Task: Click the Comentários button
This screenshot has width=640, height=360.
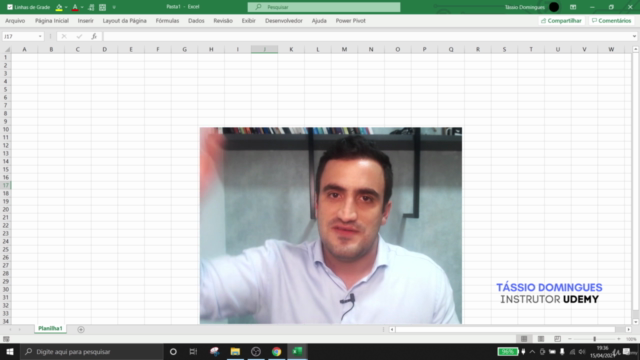Action: [611, 20]
